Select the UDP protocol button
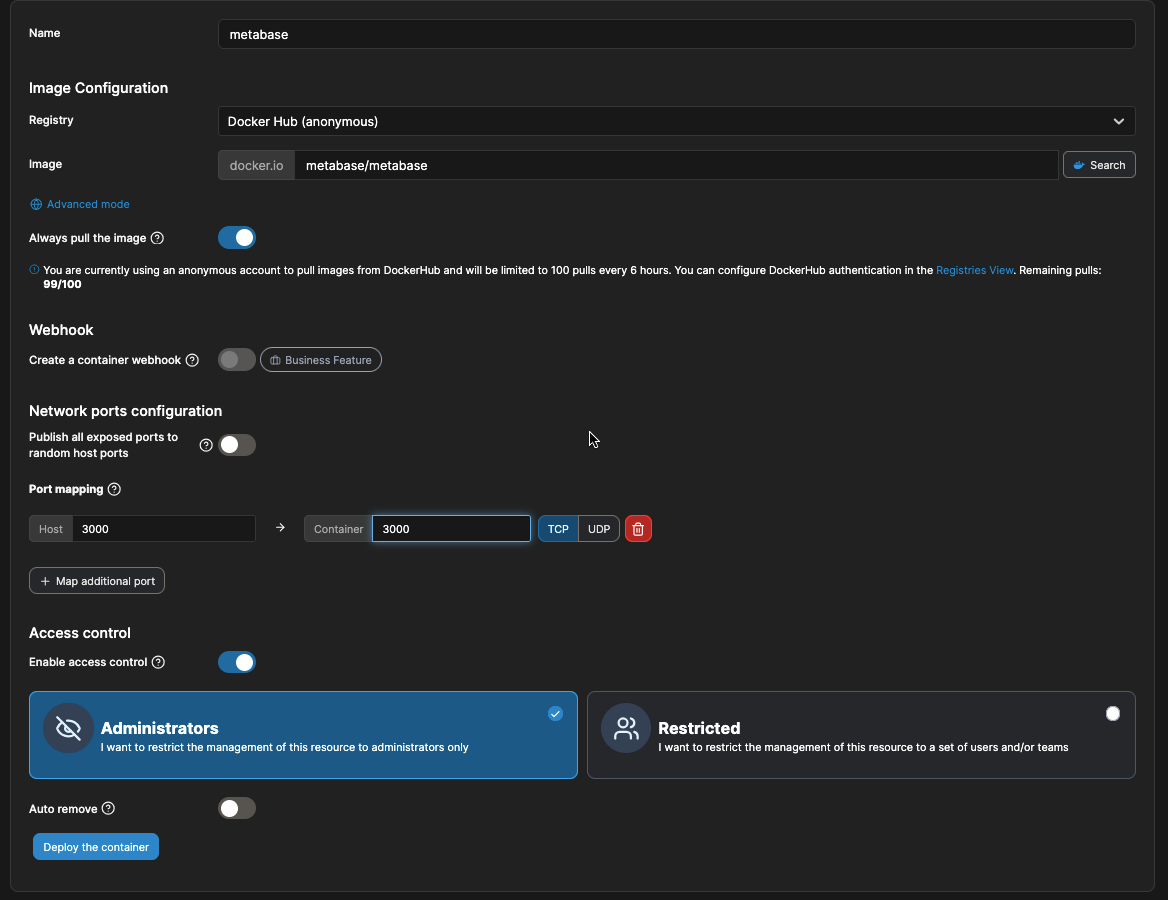This screenshot has width=1168, height=900. pyautogui.click(x=599, y=529)
